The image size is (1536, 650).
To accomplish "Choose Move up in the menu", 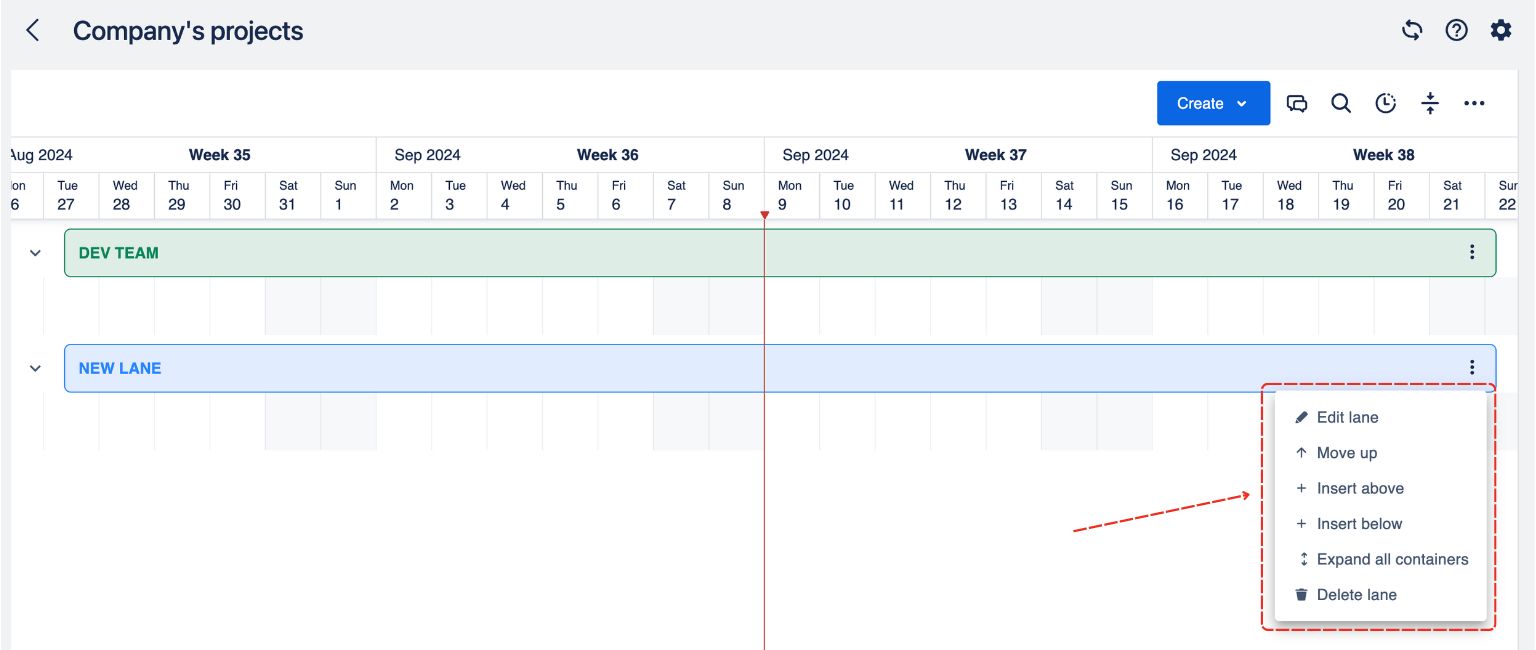I will click(x=1346, y=453).
